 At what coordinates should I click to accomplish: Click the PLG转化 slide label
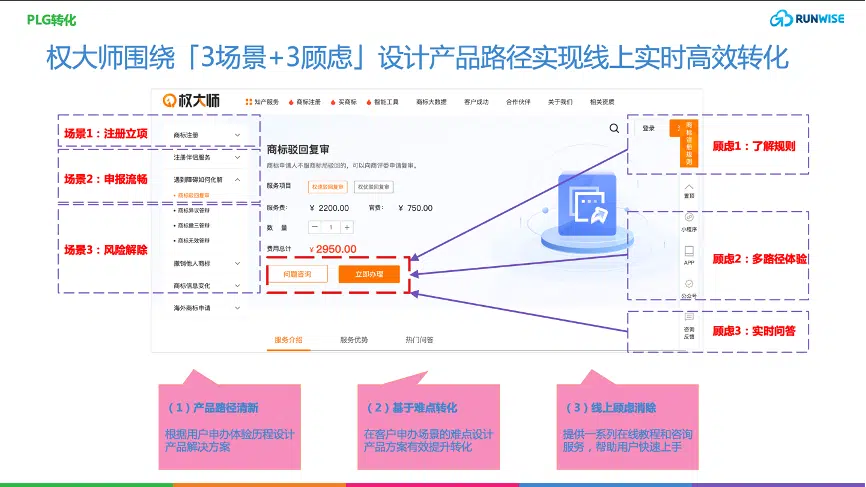(51, 20)
